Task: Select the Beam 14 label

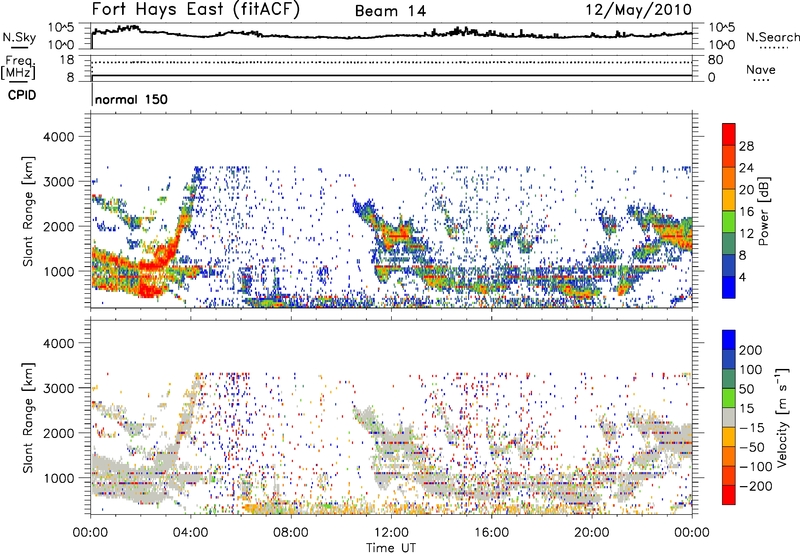Action: (390, 11)
